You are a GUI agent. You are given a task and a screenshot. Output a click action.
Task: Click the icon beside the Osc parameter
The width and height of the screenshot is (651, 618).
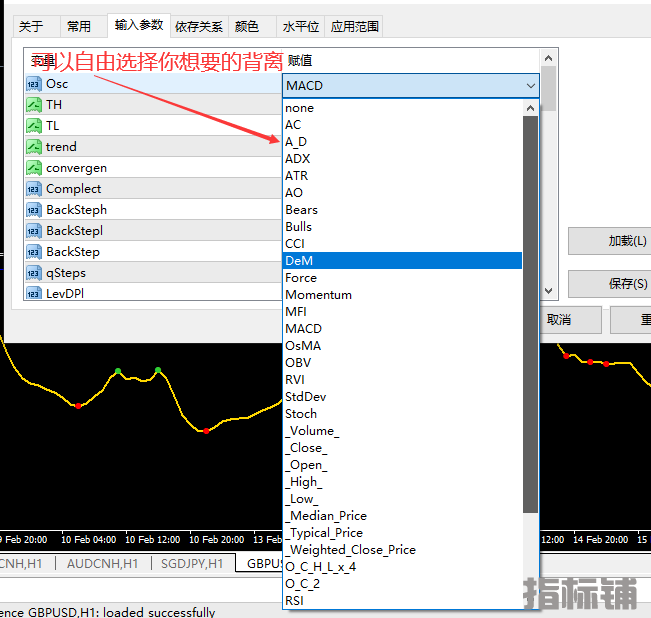[34, 84]
